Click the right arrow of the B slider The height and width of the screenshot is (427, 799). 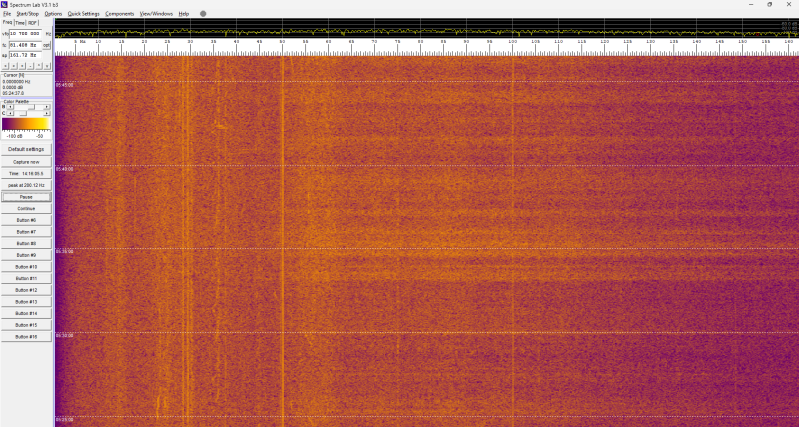pos(46,107)
